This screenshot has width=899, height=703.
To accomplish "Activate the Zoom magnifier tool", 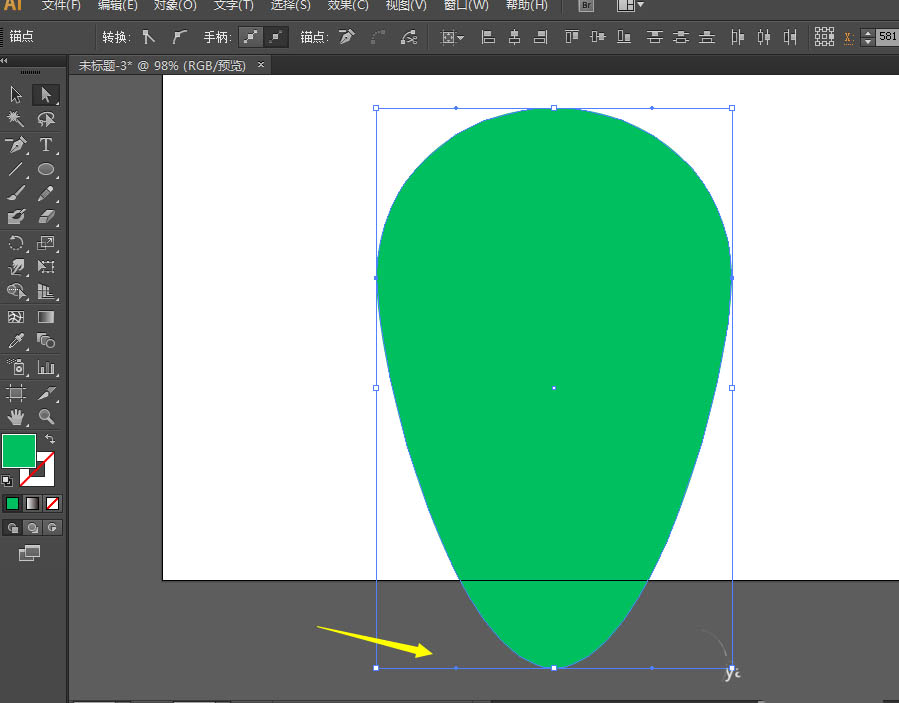I will [x=46, y=417].
